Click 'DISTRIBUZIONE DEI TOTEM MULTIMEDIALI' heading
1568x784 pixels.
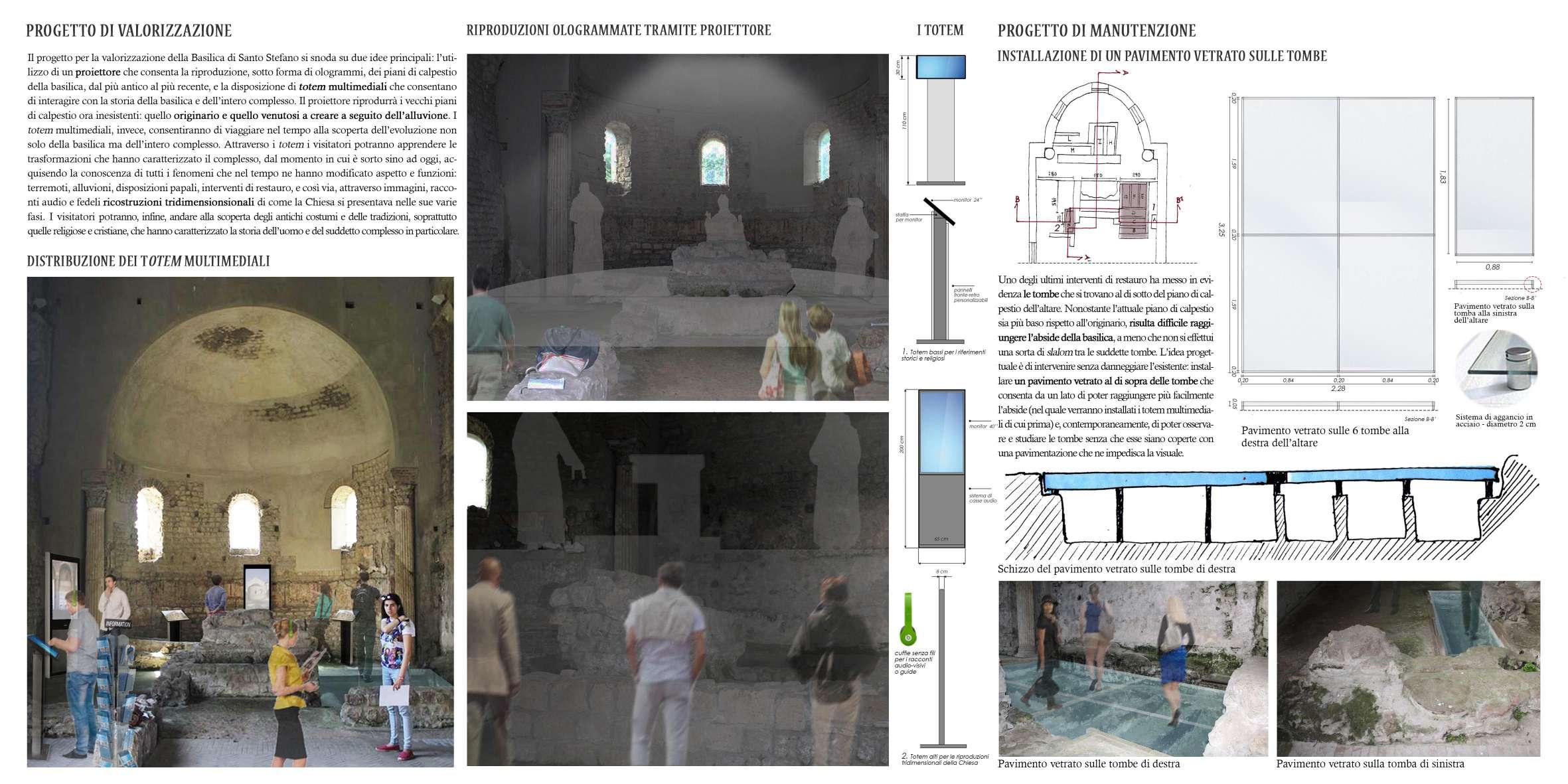pos(148,262)
